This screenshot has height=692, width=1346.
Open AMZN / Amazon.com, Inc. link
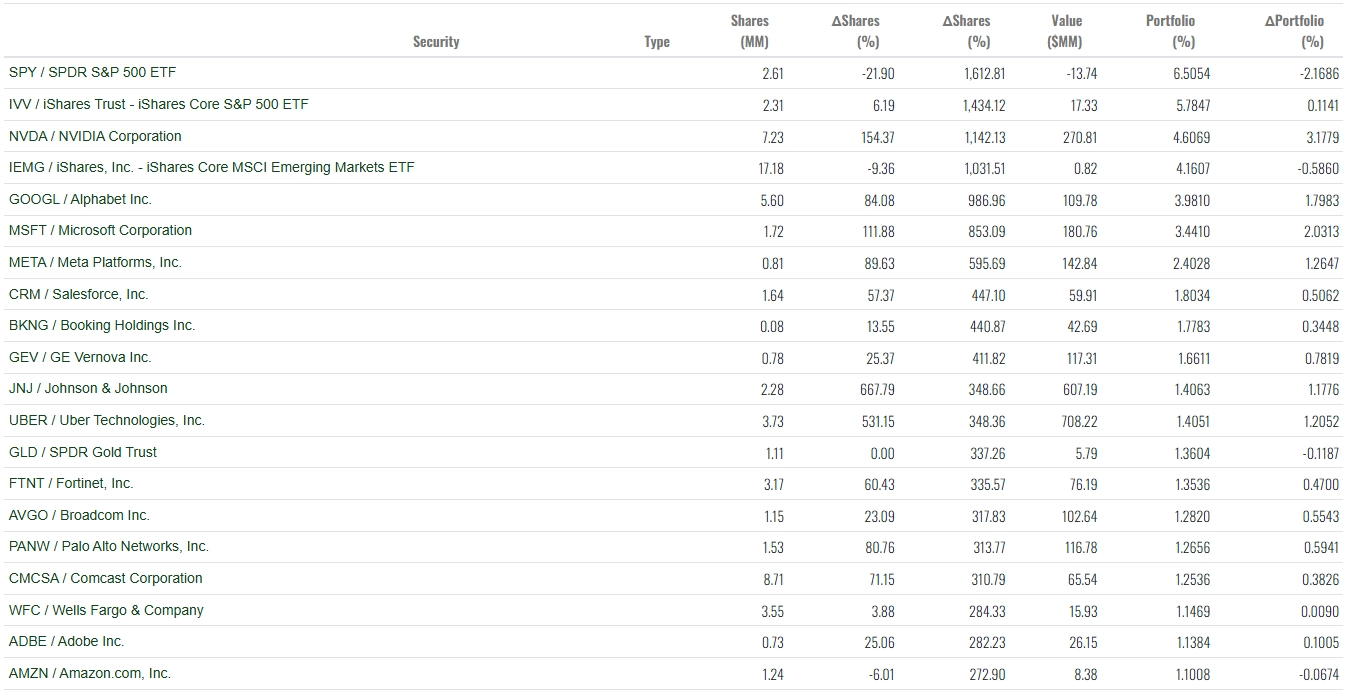tap(90, 673)
